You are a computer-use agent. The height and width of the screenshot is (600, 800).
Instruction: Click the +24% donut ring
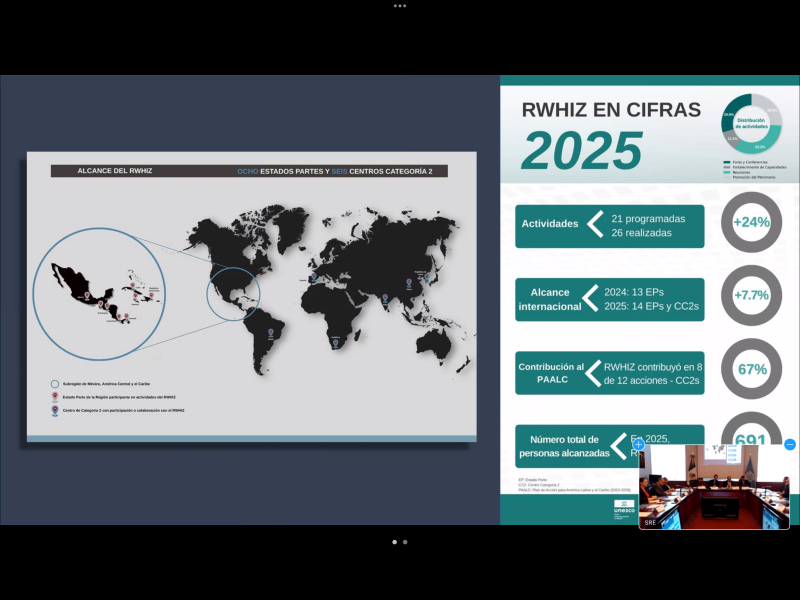coord(751,222)
